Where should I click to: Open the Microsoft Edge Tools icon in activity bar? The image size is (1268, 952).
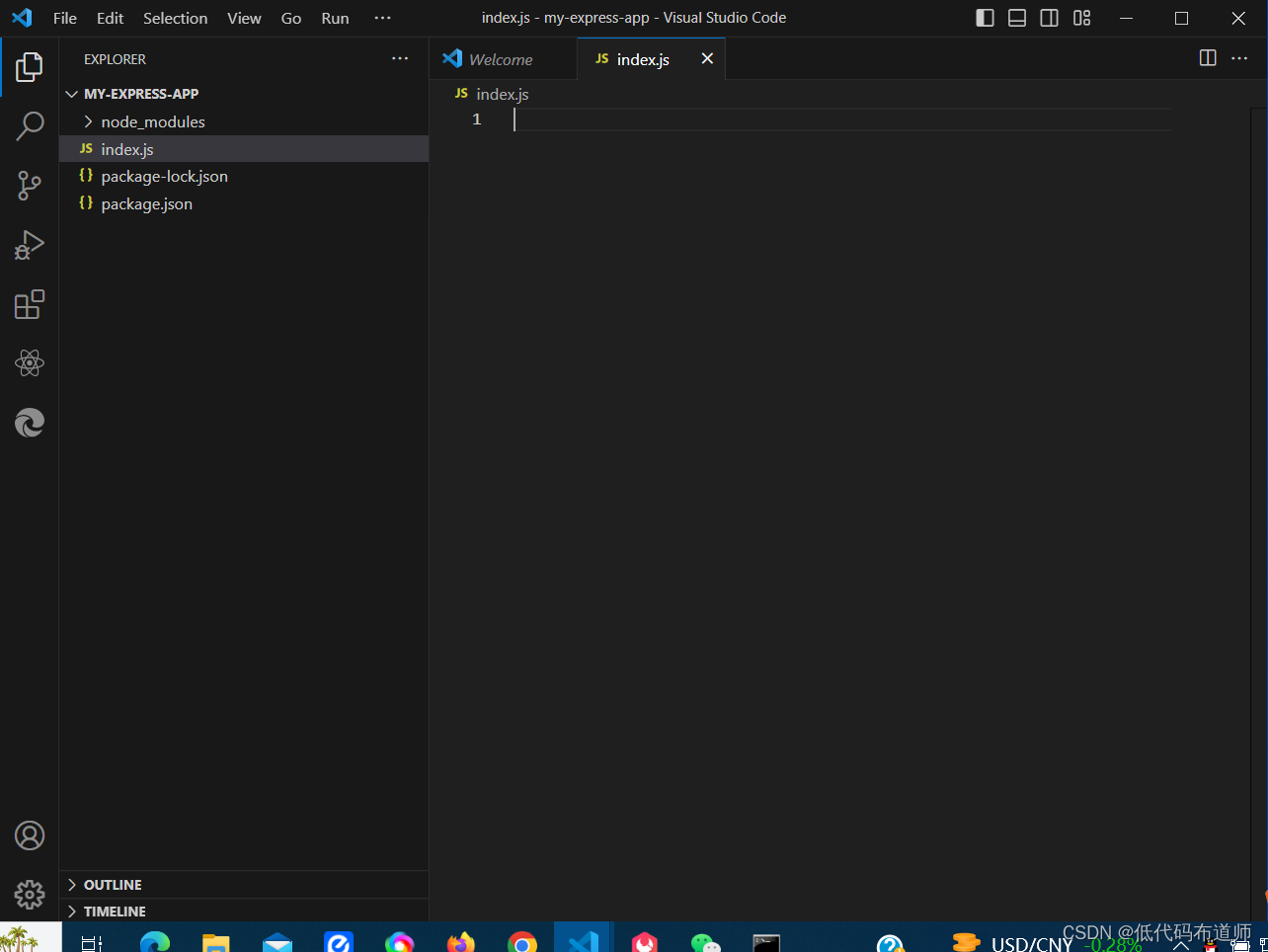click(x=30, y=423)
